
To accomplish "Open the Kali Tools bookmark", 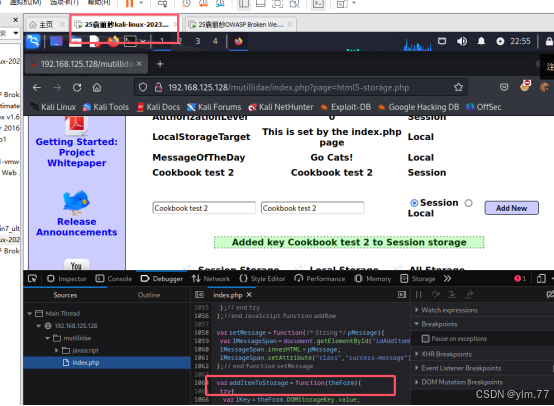I will click(x=106, y=107).
